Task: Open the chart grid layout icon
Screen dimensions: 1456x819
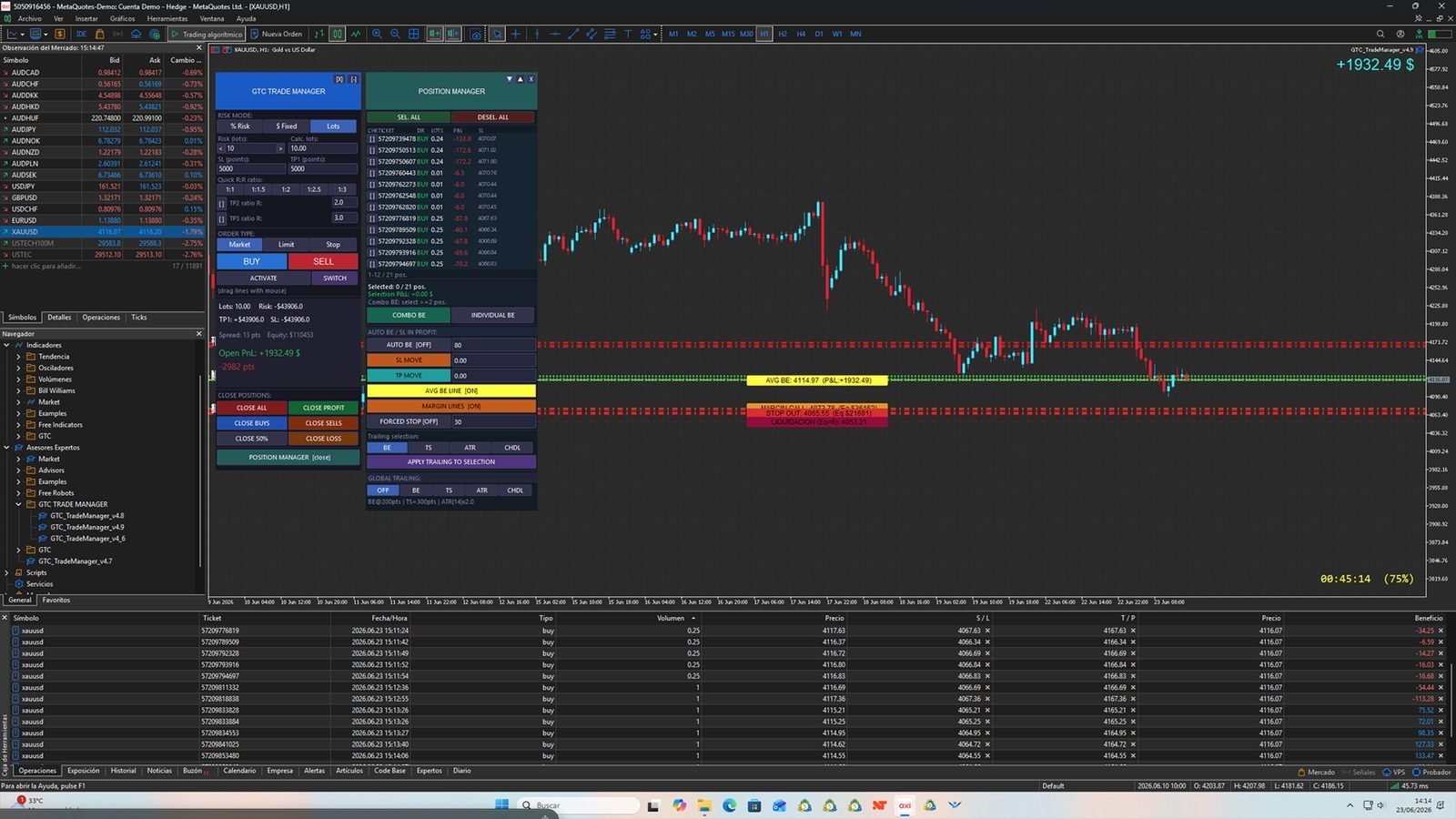Action: click(413, 34)
